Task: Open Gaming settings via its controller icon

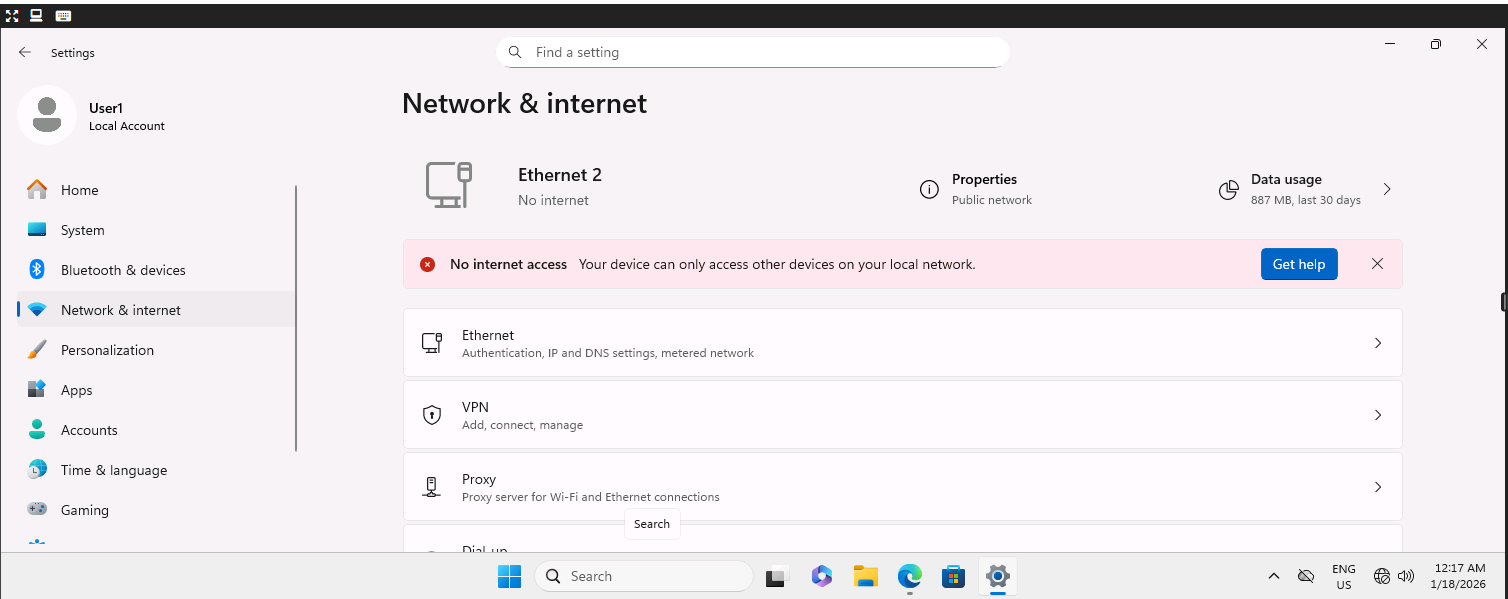Action: (37, 509)
